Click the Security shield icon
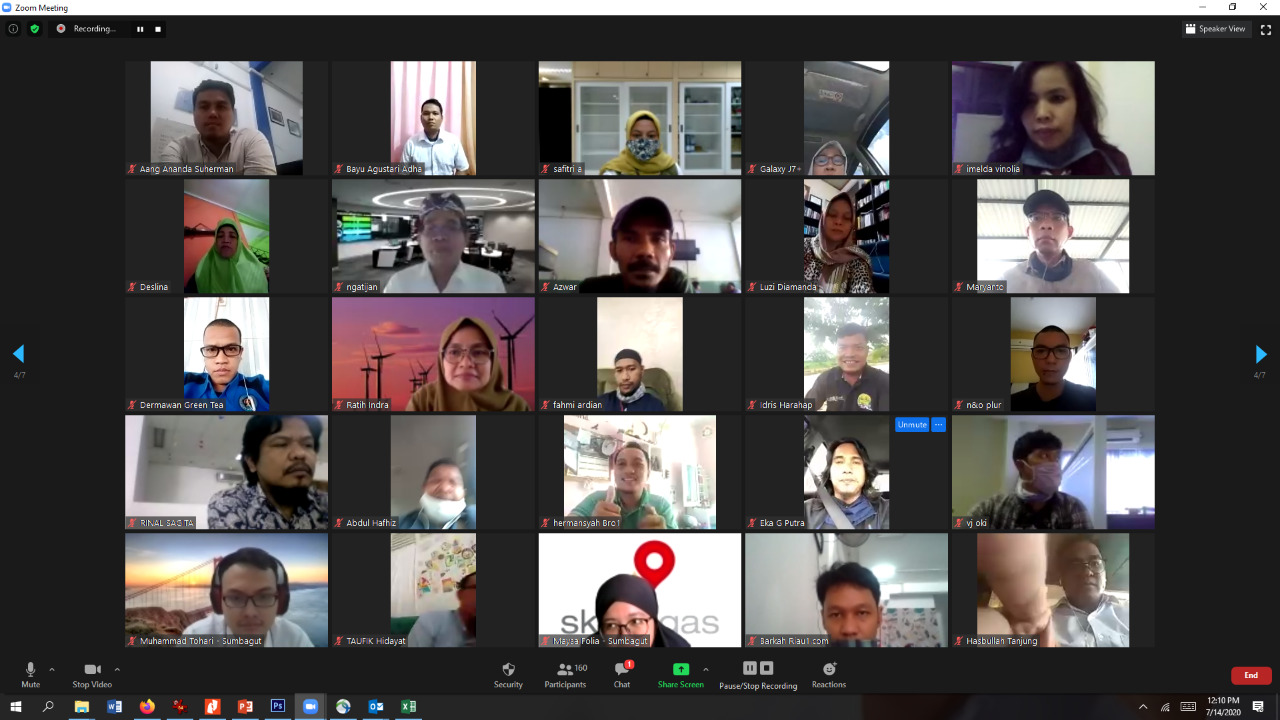1280x720 pixels. [x=508, y=669]
